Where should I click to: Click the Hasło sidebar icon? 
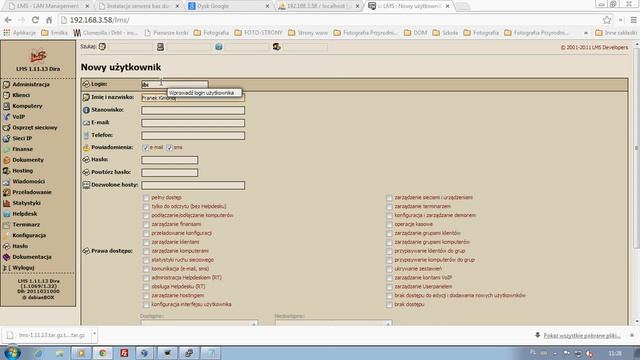tap(7, 246)
